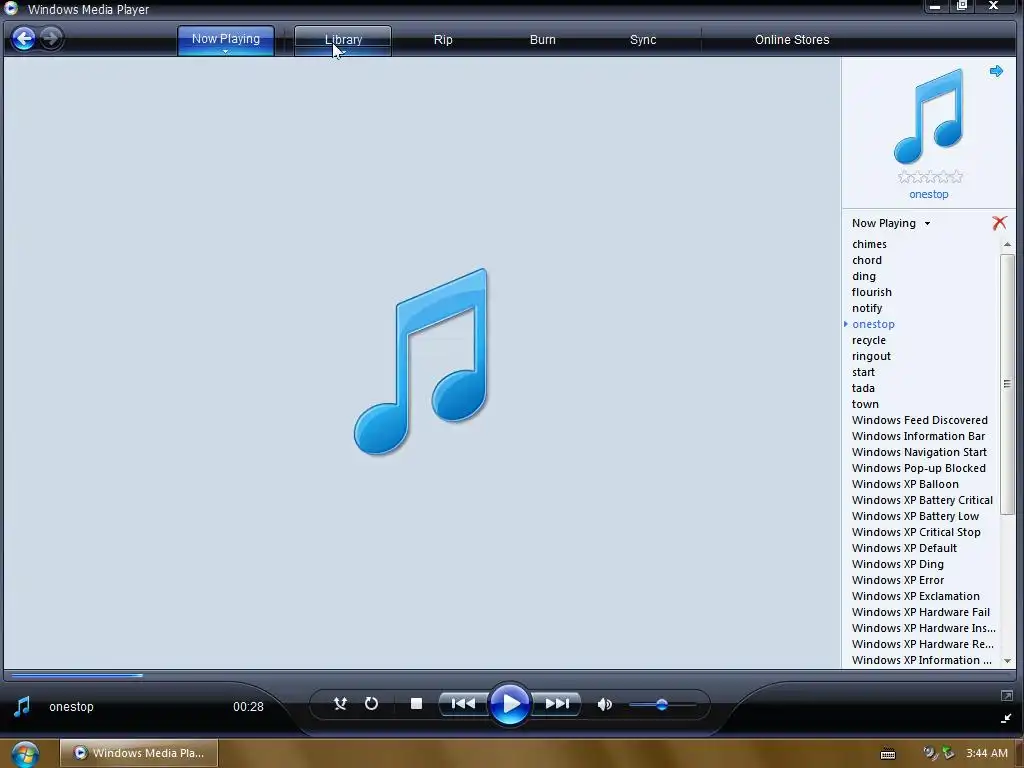This screenshot has width=1024, height=768.
Task: Select Windows XP Hardware Fail track
Action: point(921,612)
